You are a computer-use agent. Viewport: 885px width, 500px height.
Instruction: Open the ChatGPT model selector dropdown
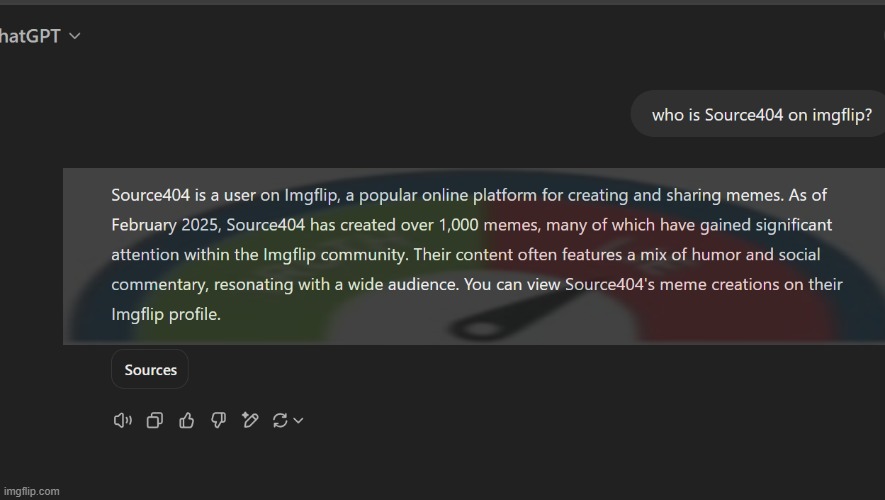click(x=40, y=36)
